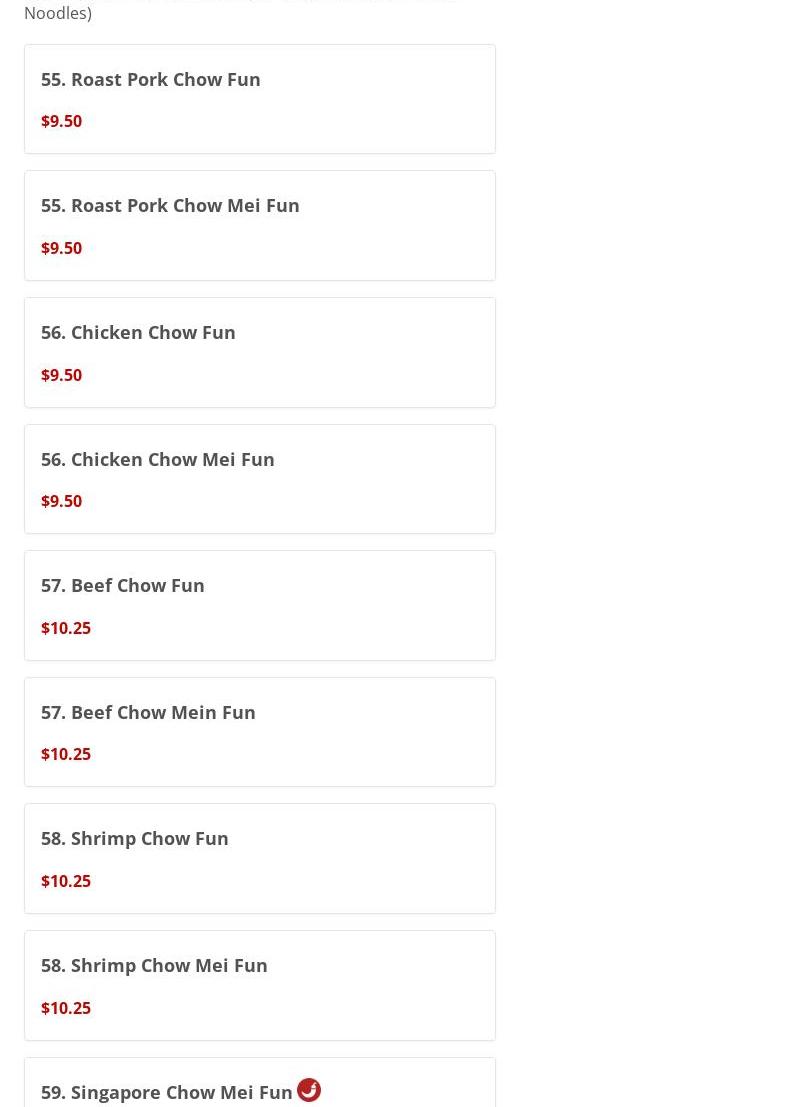Screen dimensions: 785x1107
Task: Choose 56. Chicken Chow Fun menu item
Action: pyautogui.click(x=138, y=332)
